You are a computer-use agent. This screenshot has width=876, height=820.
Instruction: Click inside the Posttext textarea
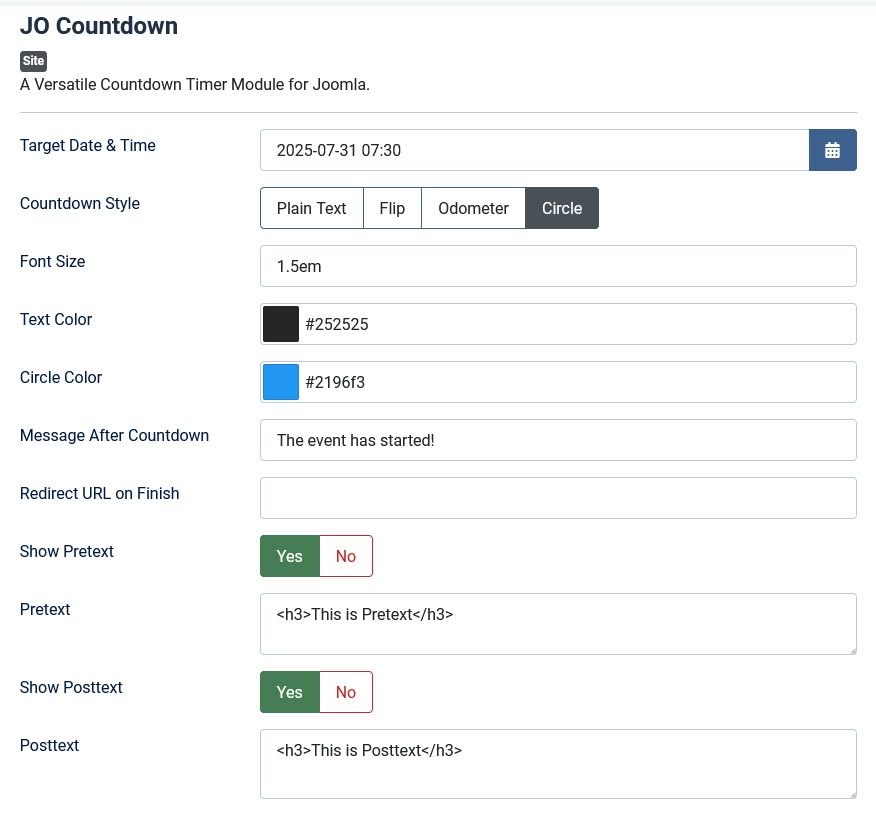click(558, 764)
